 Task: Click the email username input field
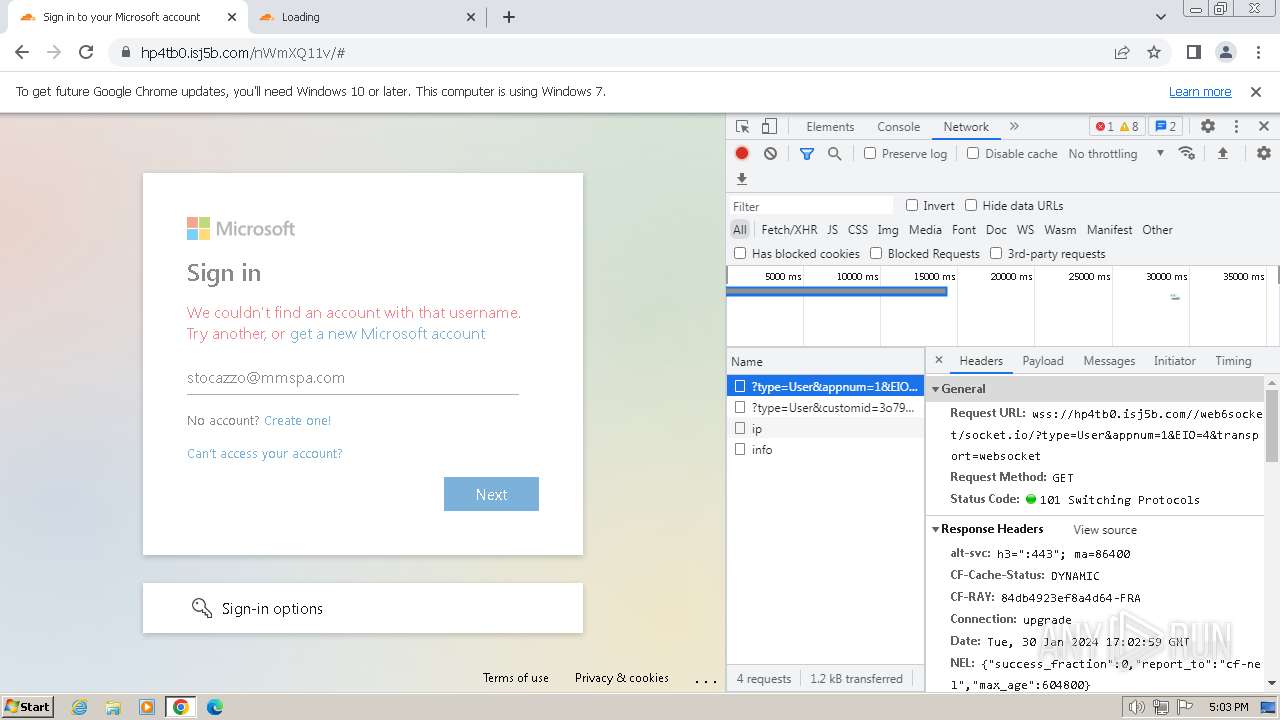(x=353, y=378)
